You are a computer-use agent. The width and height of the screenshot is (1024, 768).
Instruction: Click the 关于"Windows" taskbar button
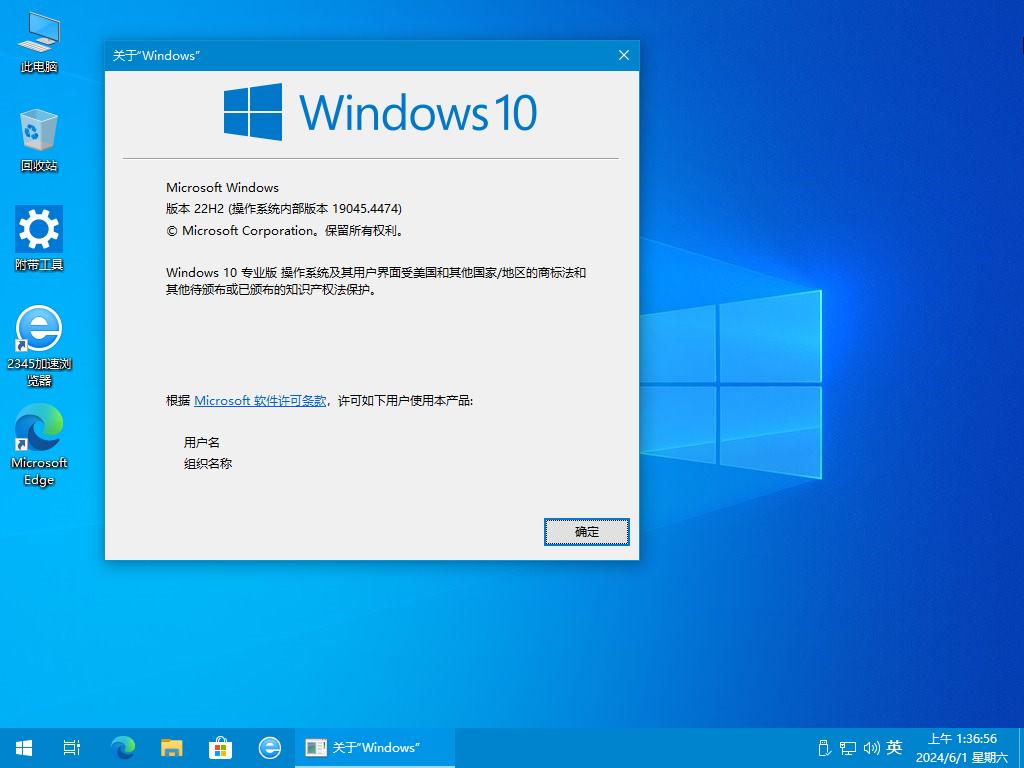375,747
